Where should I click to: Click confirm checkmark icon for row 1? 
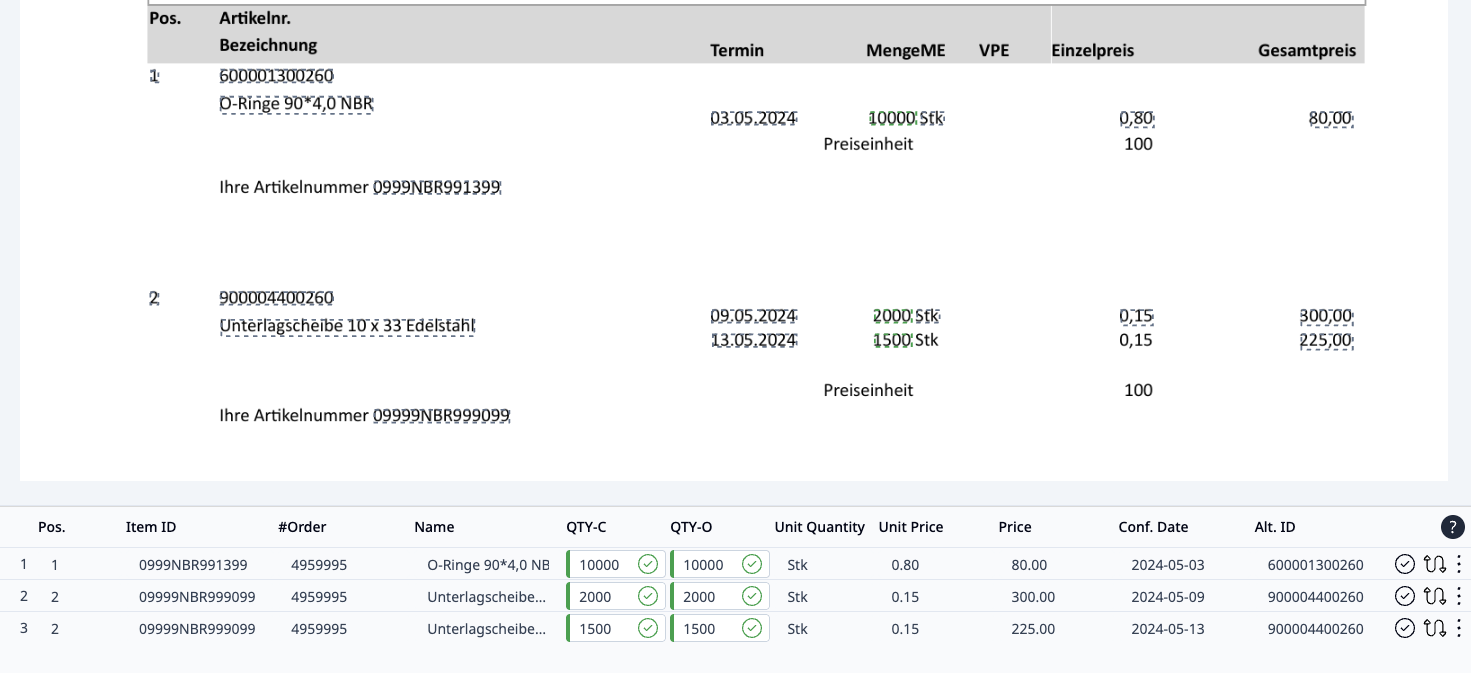pyautogui.click(x=1404, y=564)
